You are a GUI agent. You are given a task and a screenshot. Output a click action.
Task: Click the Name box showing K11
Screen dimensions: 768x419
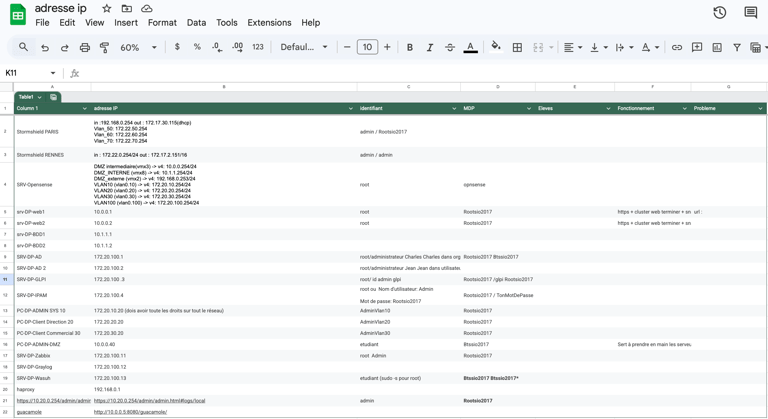click(x=29, y=73)
